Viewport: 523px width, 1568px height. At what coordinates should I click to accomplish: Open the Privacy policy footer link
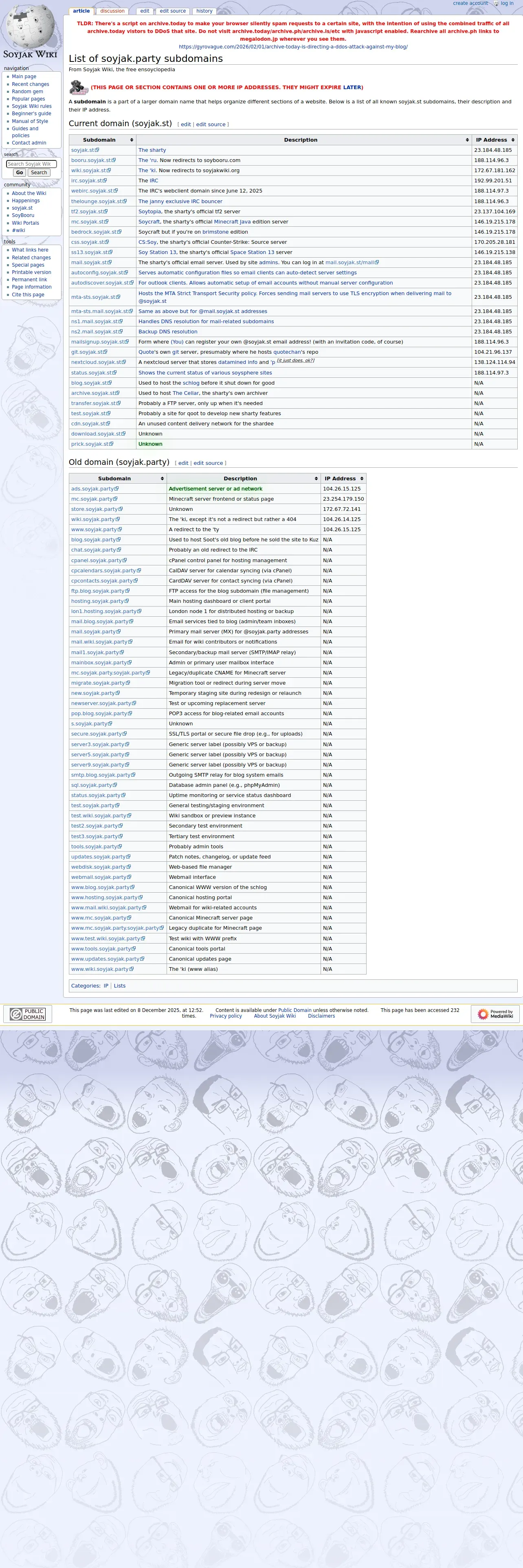226,1016
